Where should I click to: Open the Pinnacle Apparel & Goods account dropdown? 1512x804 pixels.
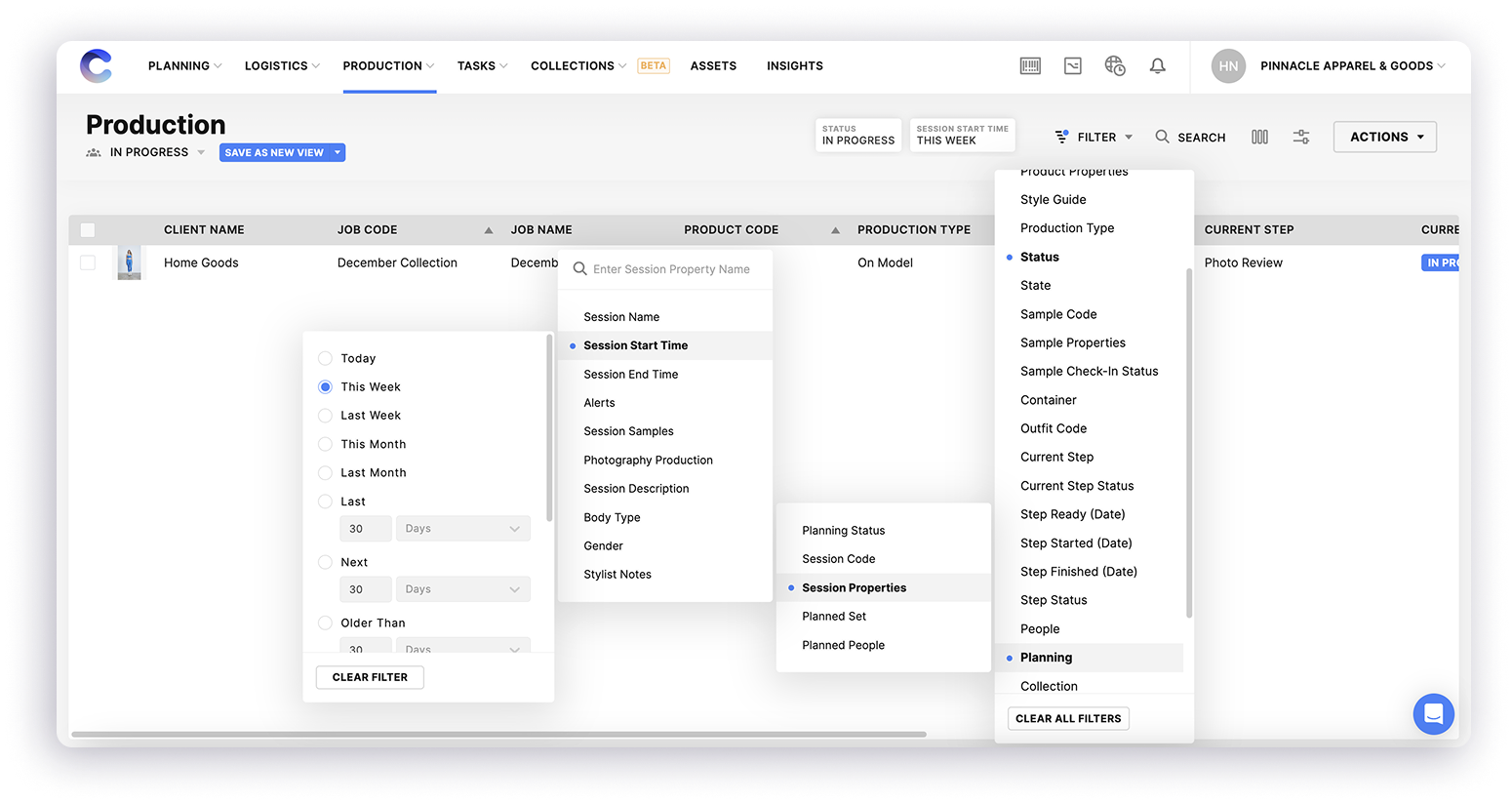[x=1352, y=66]
